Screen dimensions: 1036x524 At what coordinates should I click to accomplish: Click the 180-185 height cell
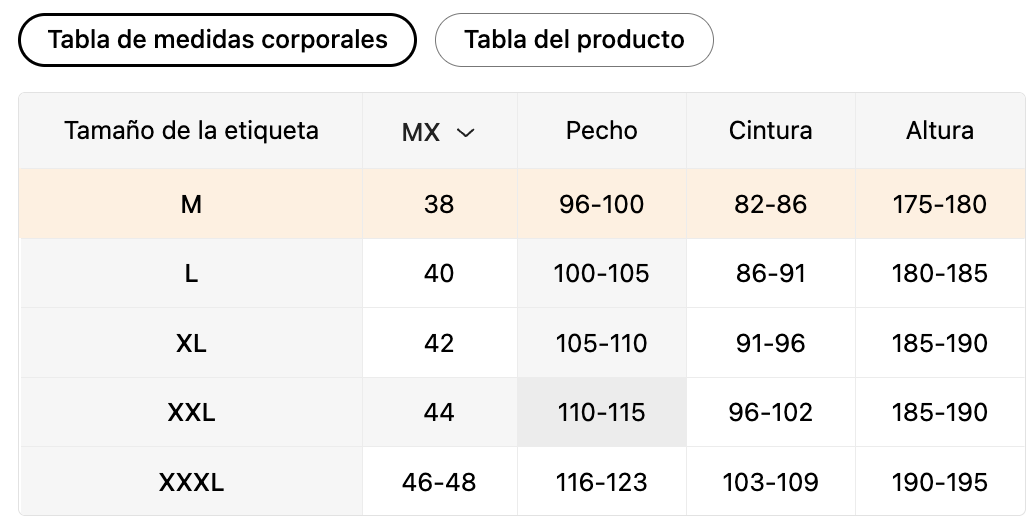(940, 273)
